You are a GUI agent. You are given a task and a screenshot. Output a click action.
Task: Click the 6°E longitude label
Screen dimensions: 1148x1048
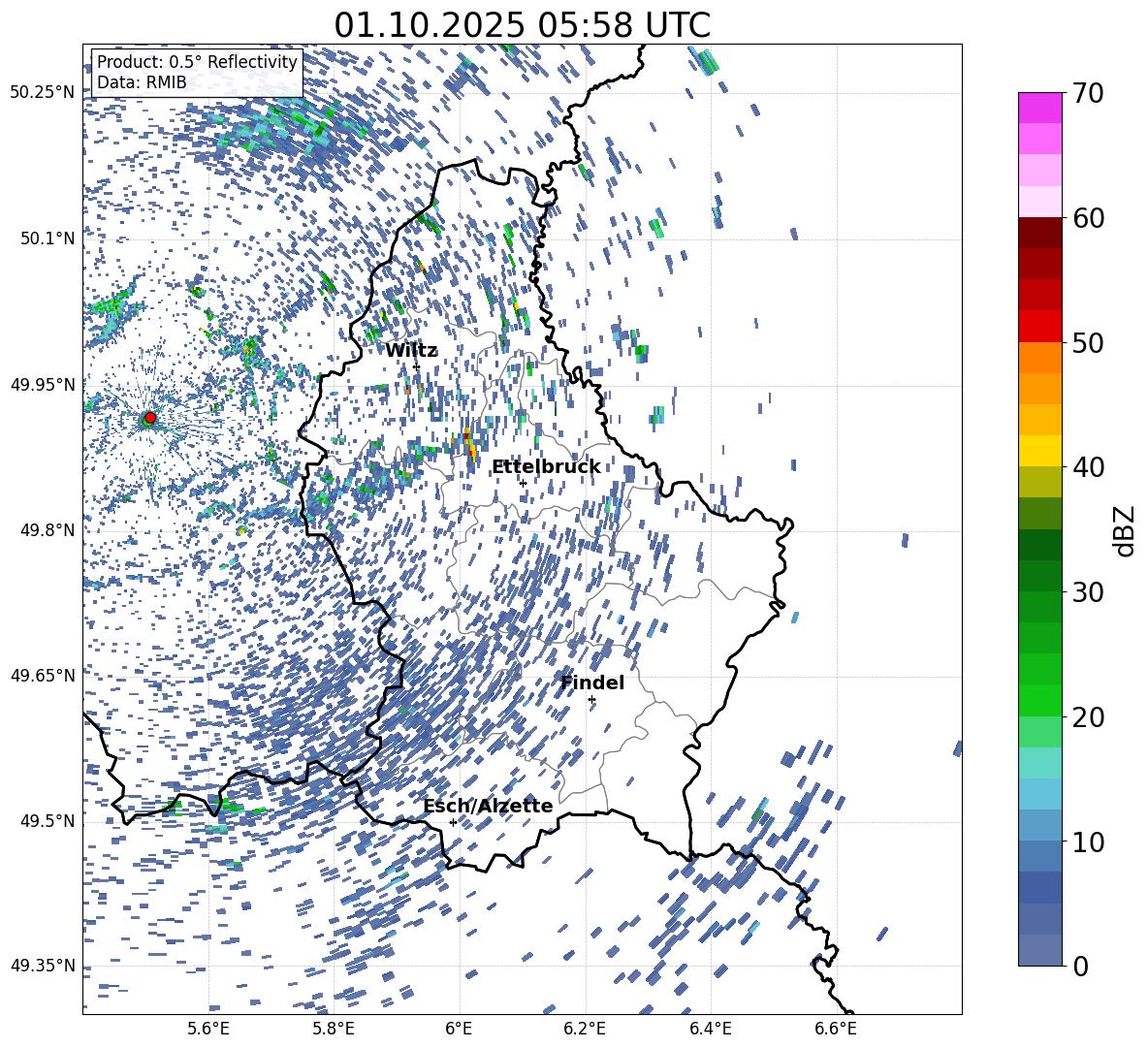[x=459, y=1030]
